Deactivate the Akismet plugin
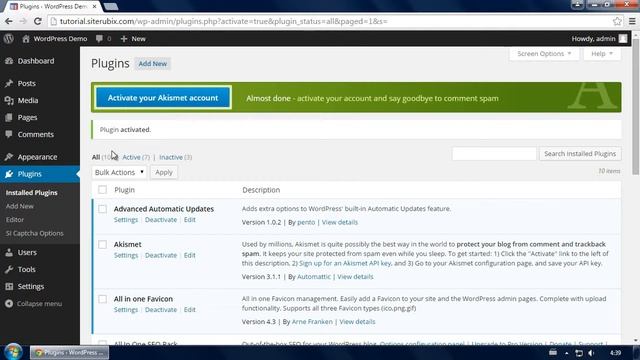 tap(161, 255)
